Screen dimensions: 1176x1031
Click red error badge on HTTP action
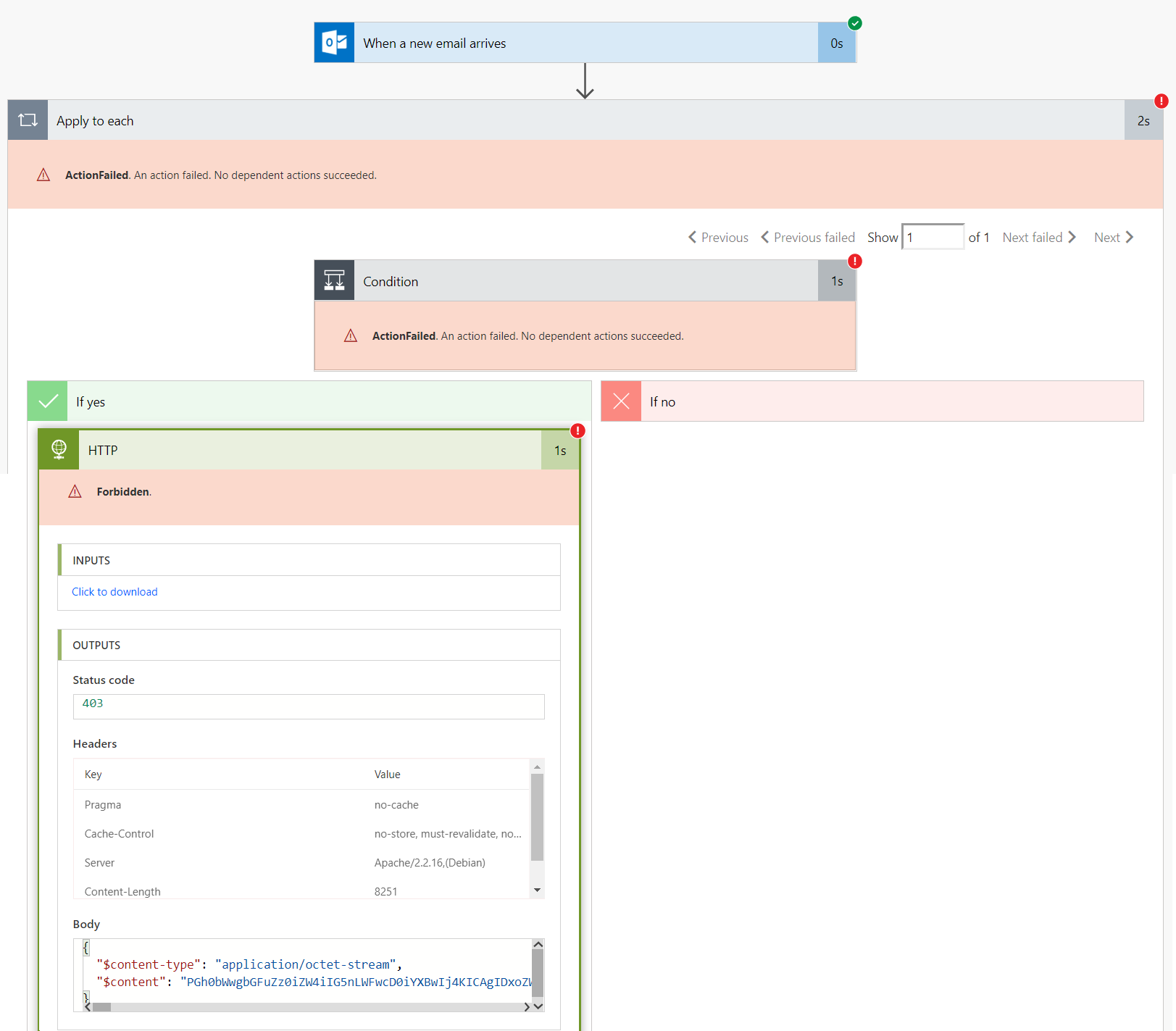tap(577, 430)
